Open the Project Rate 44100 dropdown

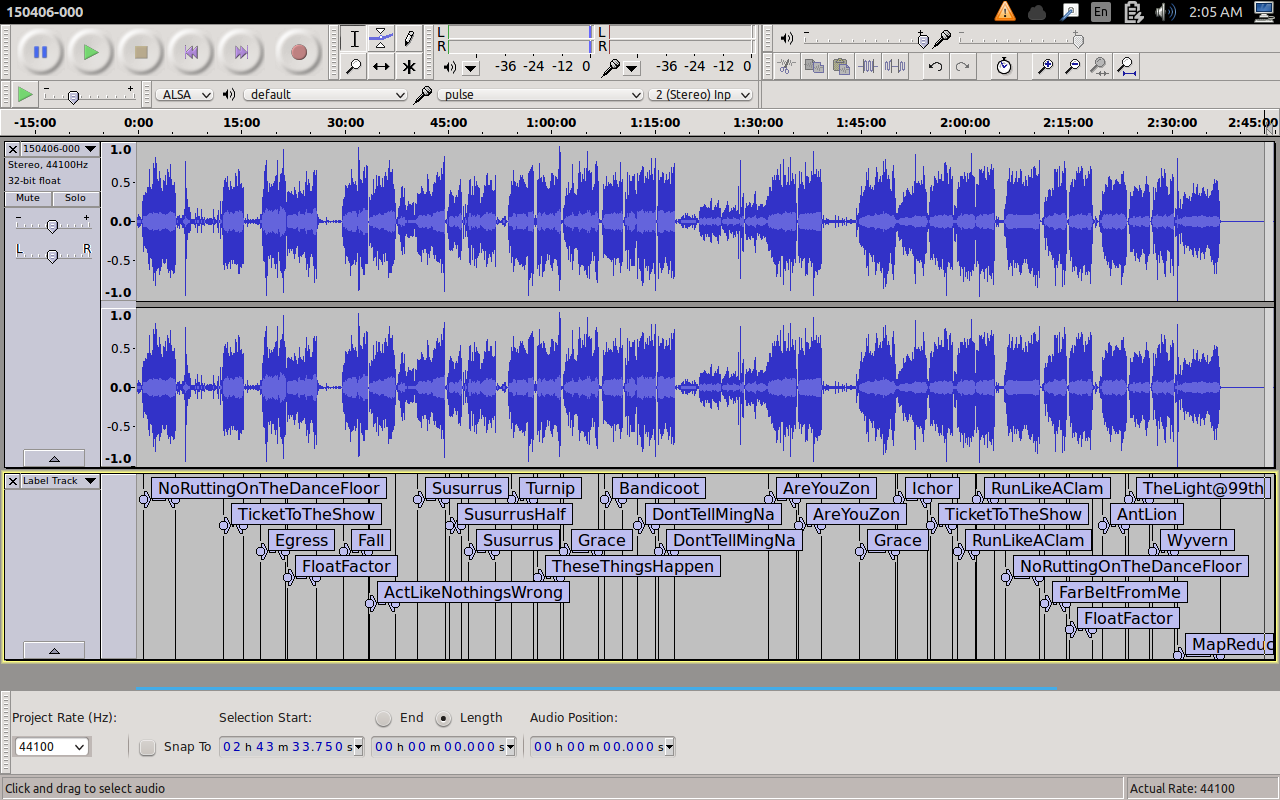point(51,747)
